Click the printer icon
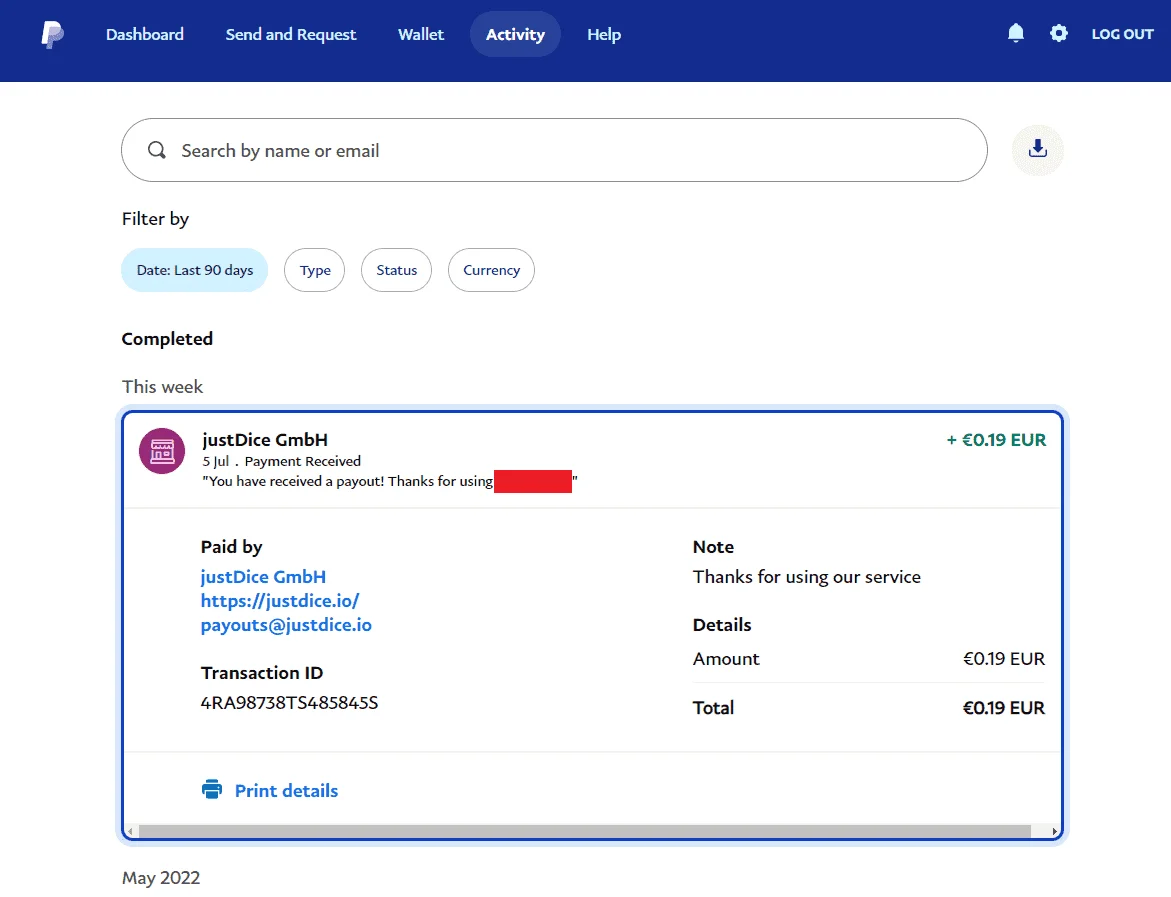The height and width of the screenshot is (897, 1171). [x=212, y=789]
